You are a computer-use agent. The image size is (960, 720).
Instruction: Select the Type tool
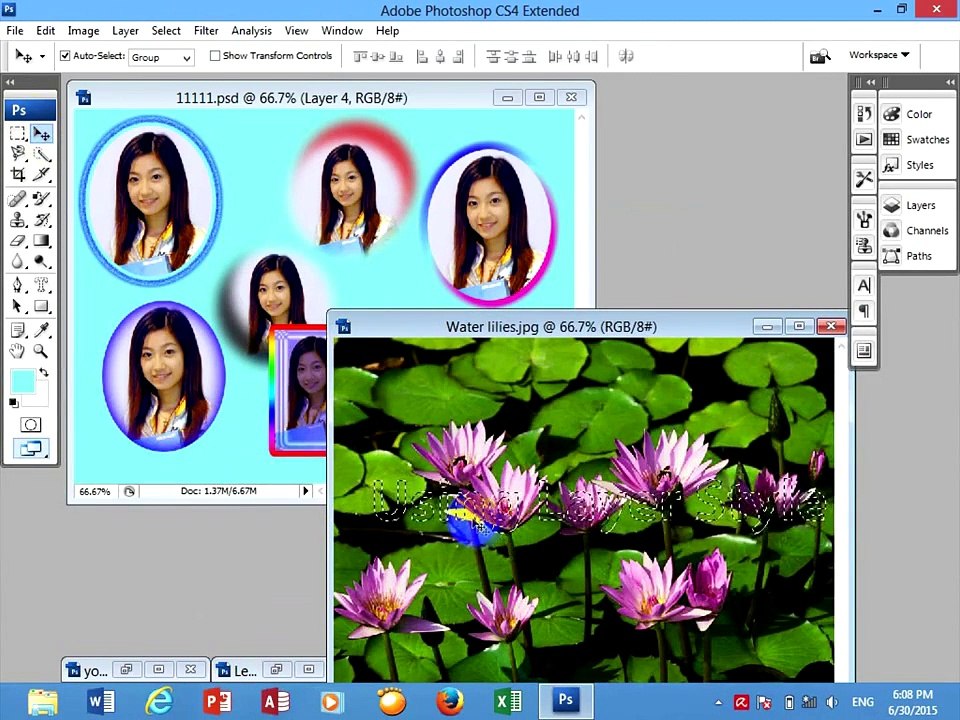[42, 285]
